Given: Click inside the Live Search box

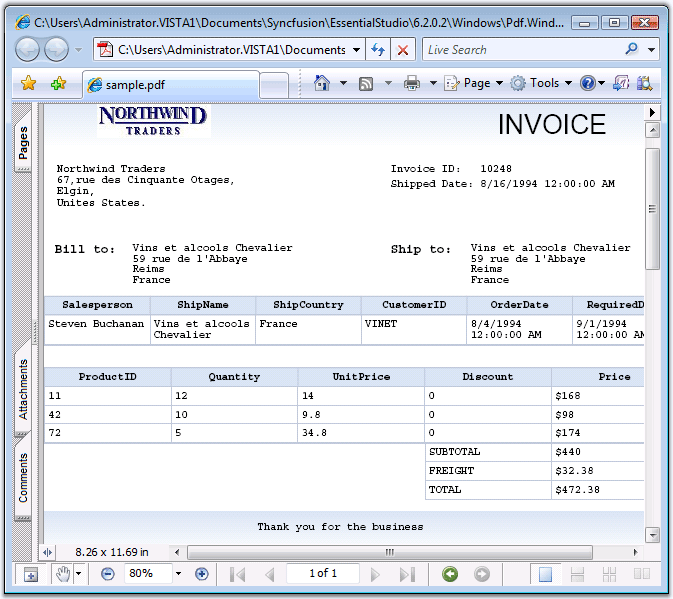Looking at the screenshot, I should click(x=521, y=50).
